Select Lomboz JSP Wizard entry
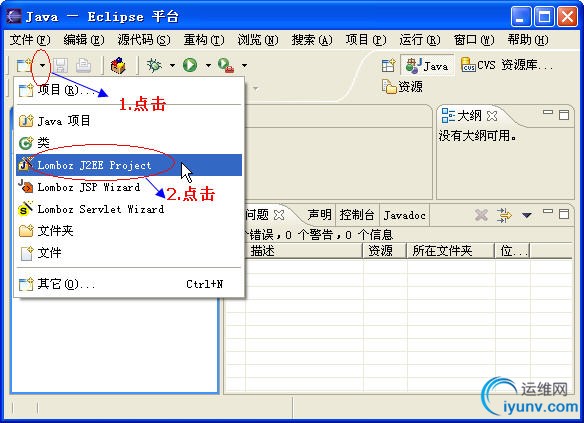This screenshot has height=423, width=584. point(129,187)
